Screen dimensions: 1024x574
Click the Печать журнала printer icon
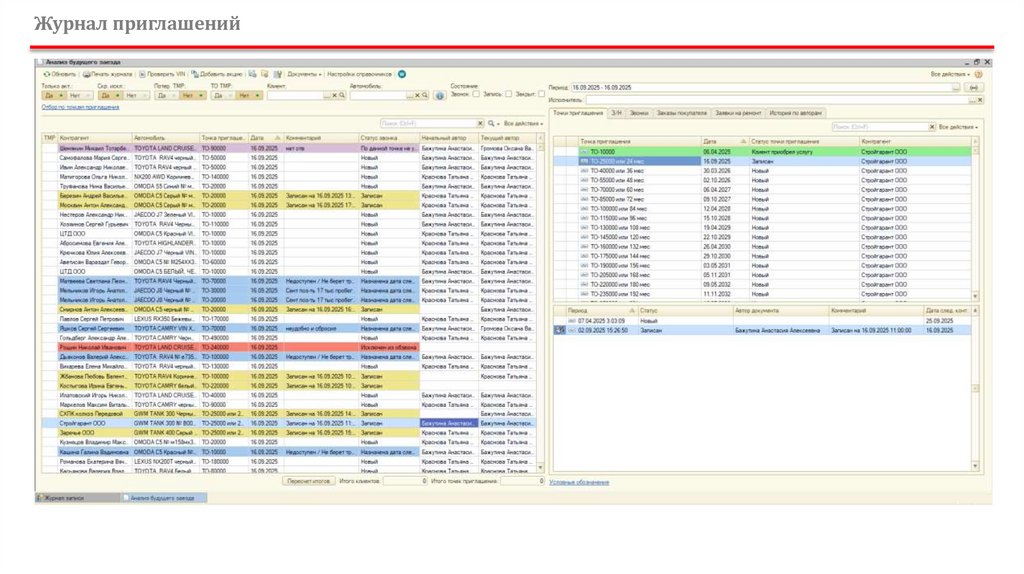coord(87,74)
